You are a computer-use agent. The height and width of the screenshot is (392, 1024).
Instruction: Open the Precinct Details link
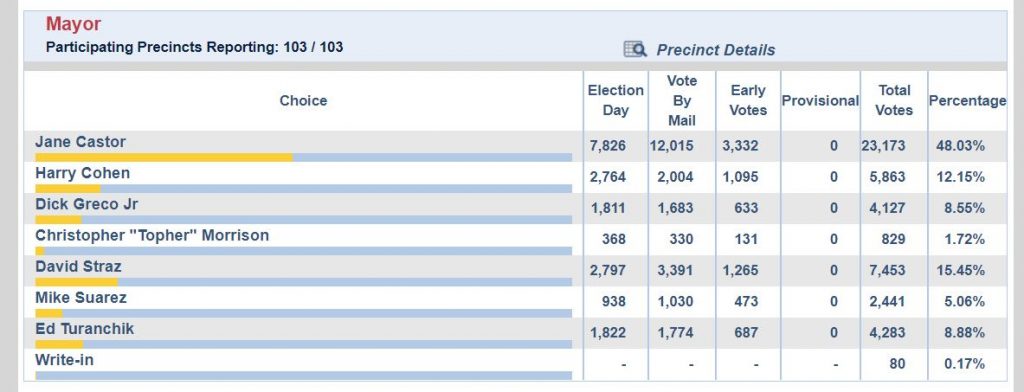[716, 50]
